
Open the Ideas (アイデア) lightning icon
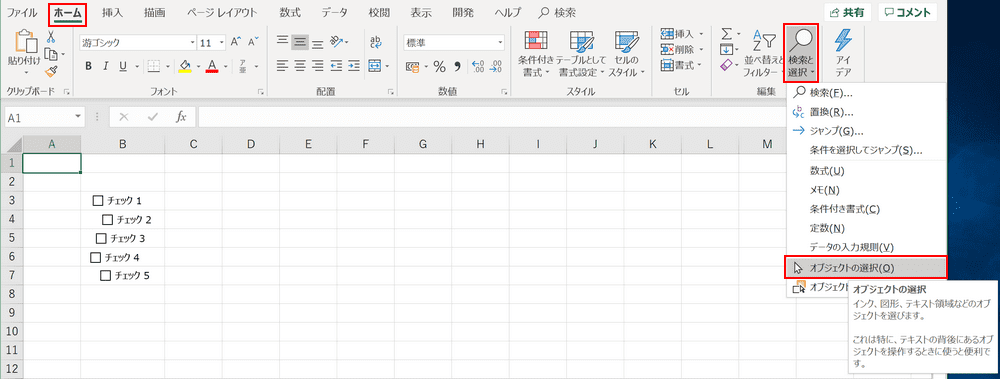pos(844,40)
